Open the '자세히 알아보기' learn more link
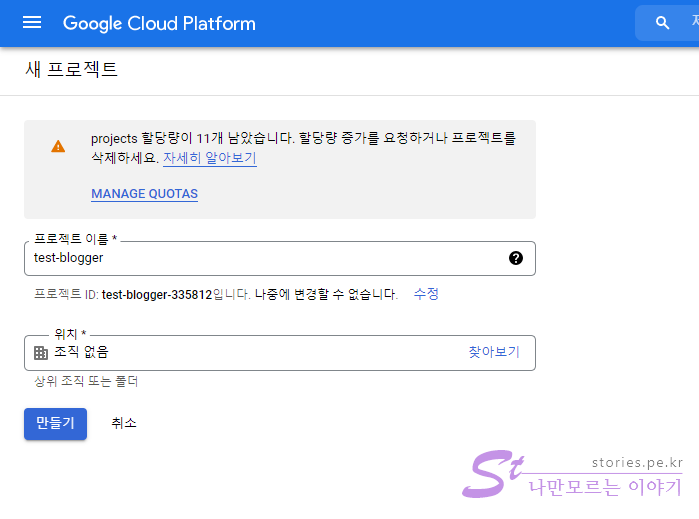Image resolution: width=699 pixels, height=519 pixels. click(x=210, y=158)
